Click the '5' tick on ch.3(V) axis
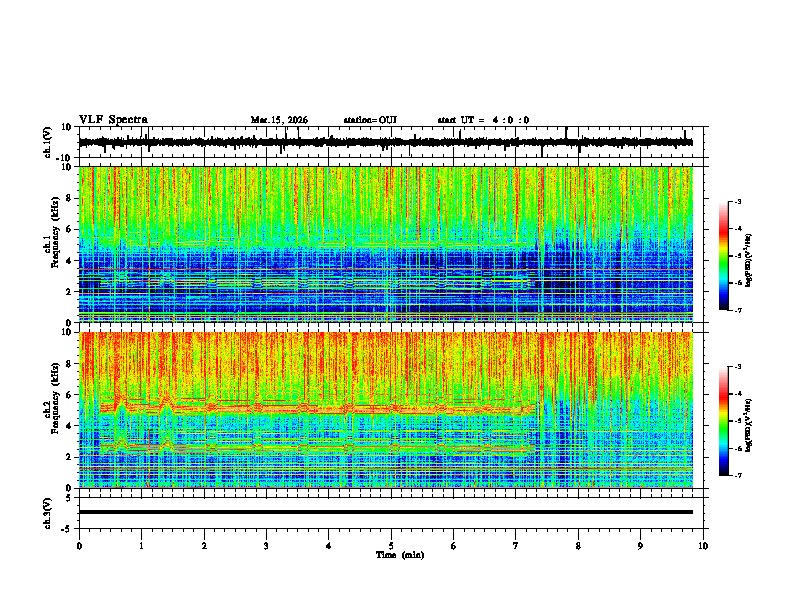 (x=69, y=497)
